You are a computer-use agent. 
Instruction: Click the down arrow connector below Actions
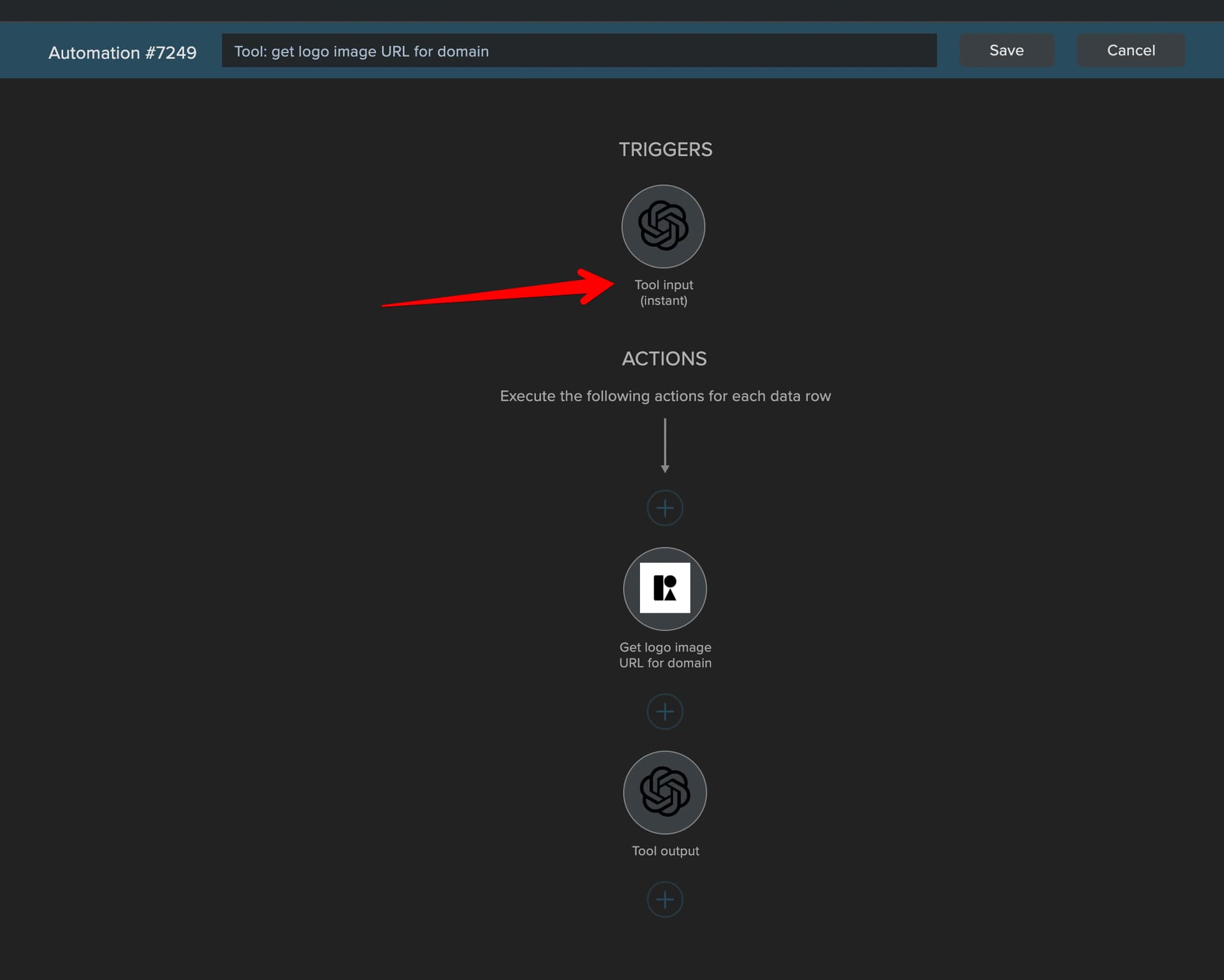click(x=665, y=446)
